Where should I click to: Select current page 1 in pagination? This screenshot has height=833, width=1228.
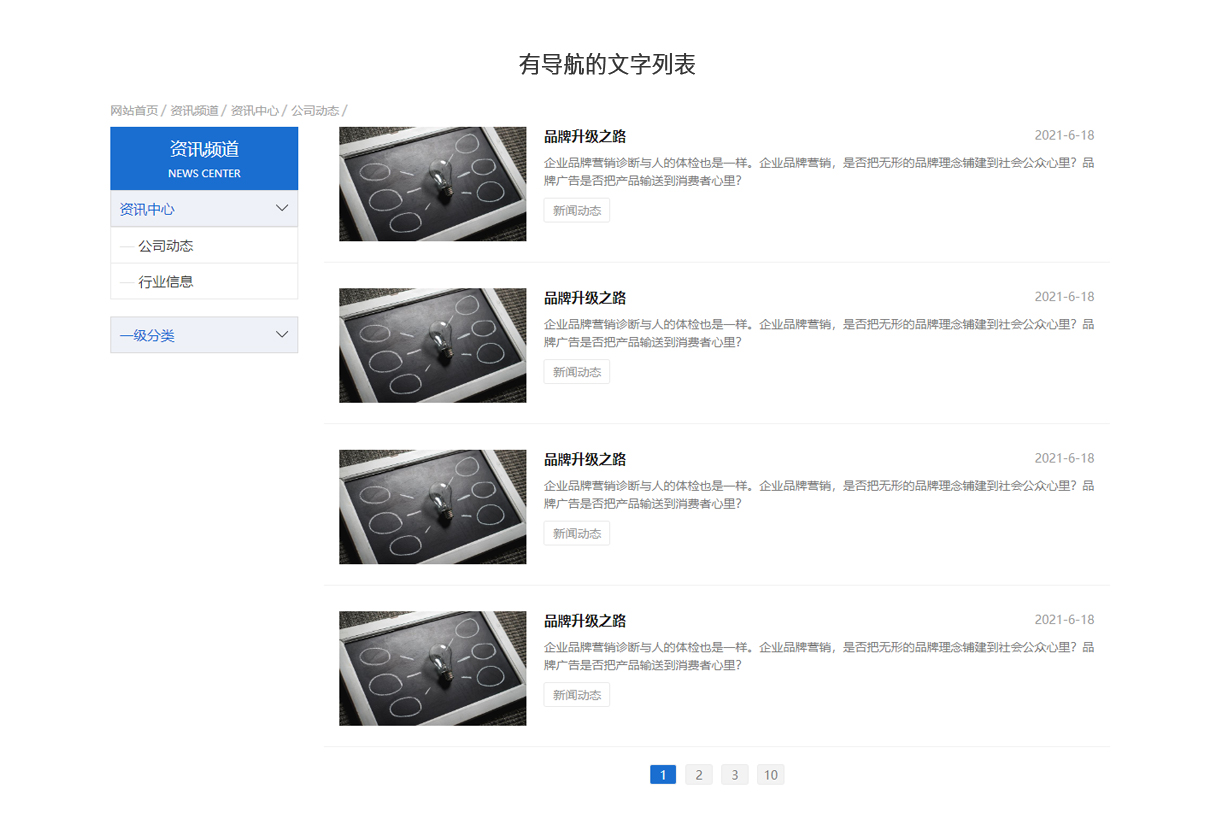(x=663, y=775)
